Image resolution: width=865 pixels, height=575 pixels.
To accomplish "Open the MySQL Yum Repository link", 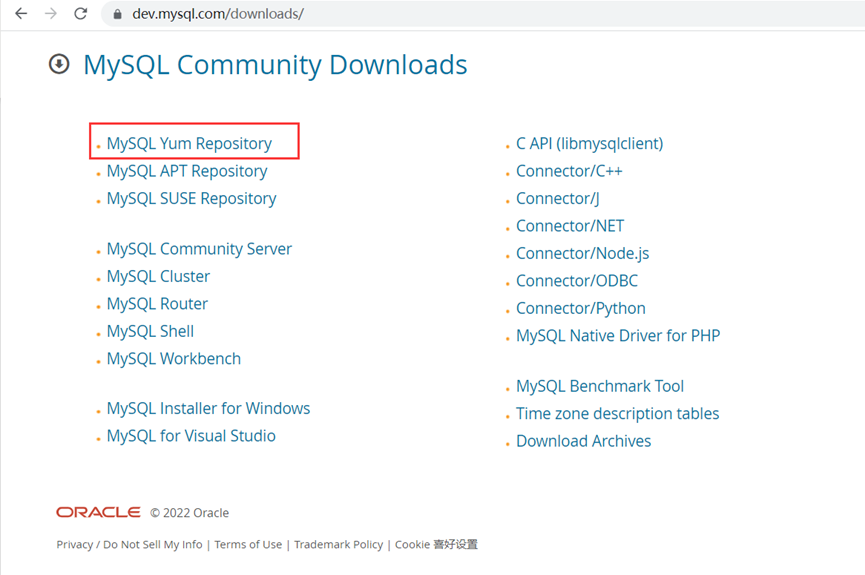I will pos(189,143).
